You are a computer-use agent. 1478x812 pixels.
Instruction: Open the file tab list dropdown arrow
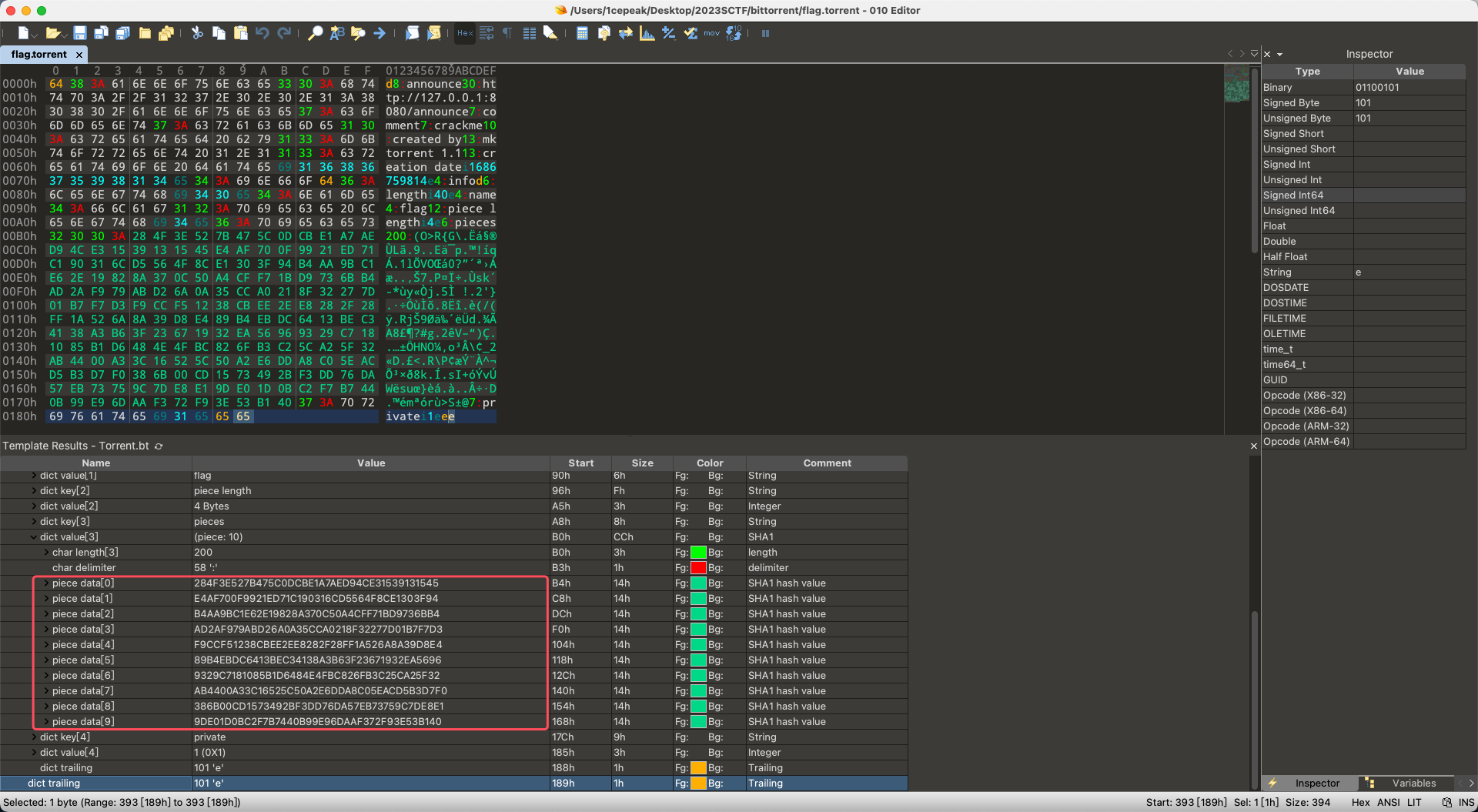coord(1254,53)
